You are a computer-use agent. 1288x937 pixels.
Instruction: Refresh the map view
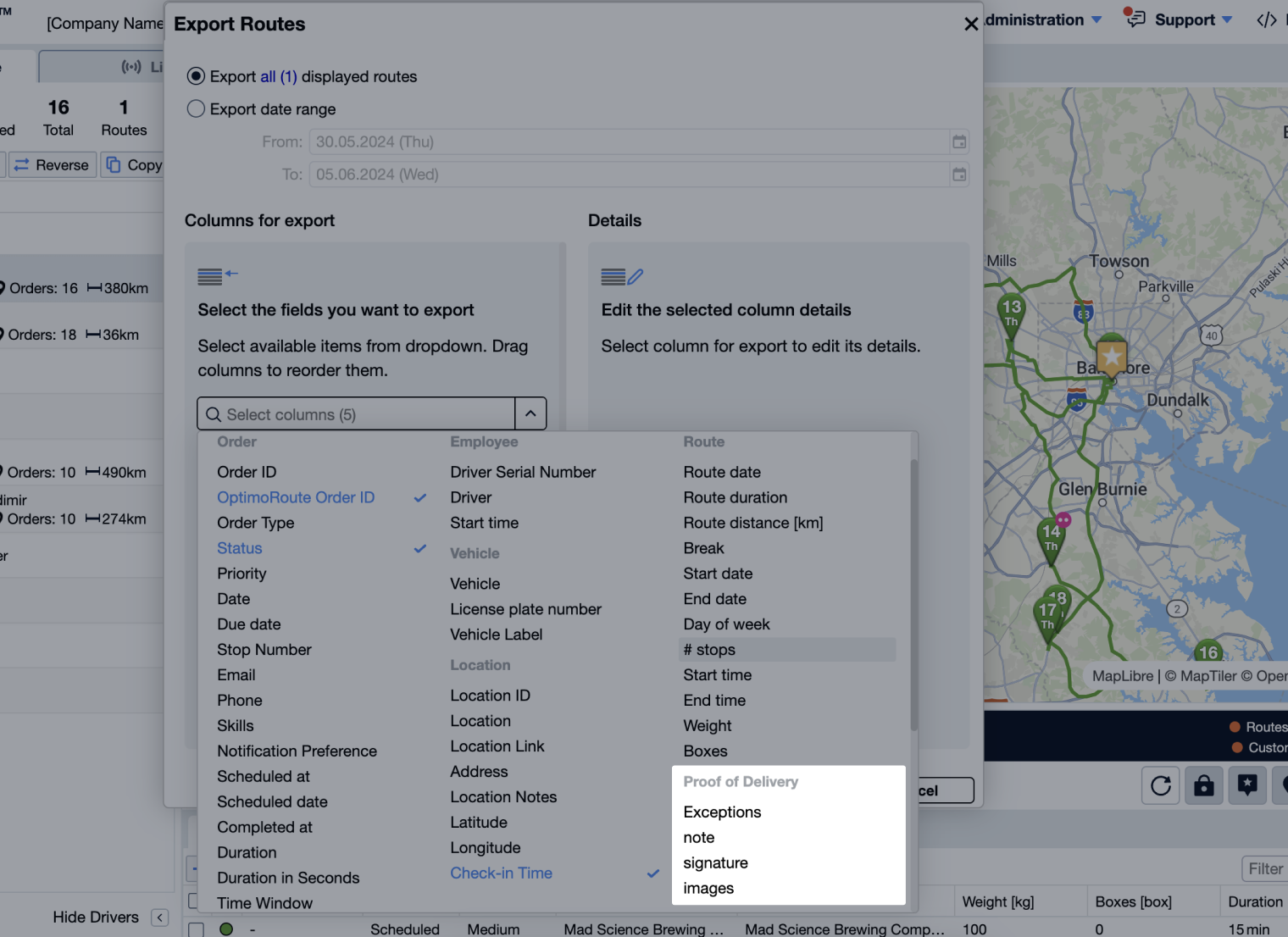click(x=1160, y=785)
